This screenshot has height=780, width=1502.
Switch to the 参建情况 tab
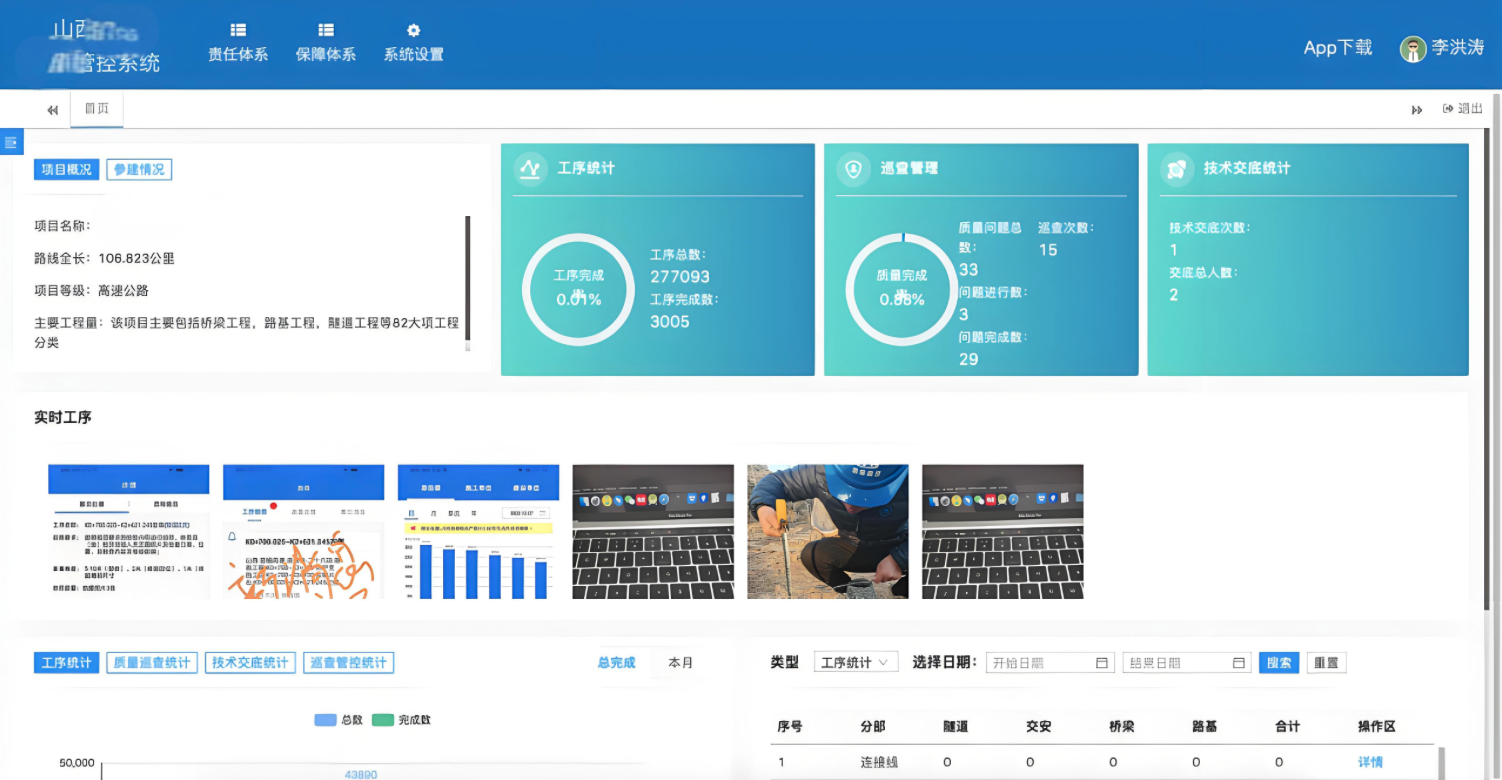[x=139, y=170]
